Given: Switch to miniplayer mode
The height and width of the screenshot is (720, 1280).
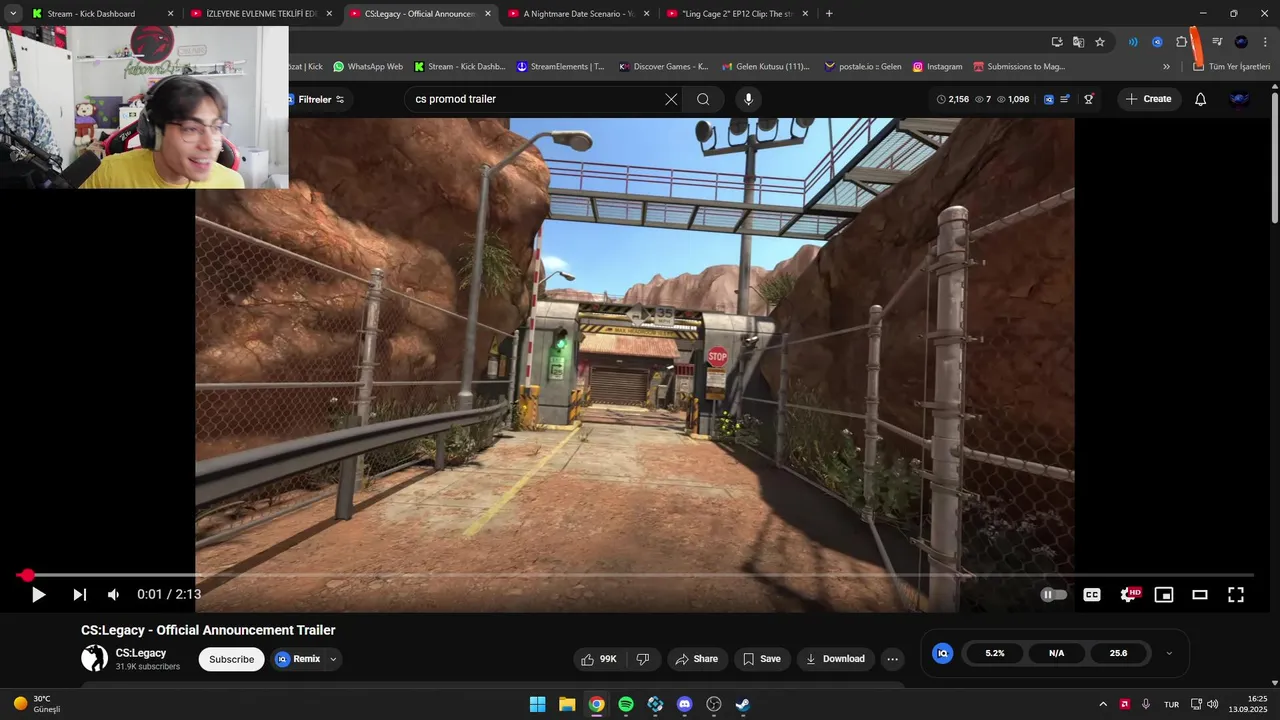Looking at the screenshot, I should click(x=1164, y=595).
